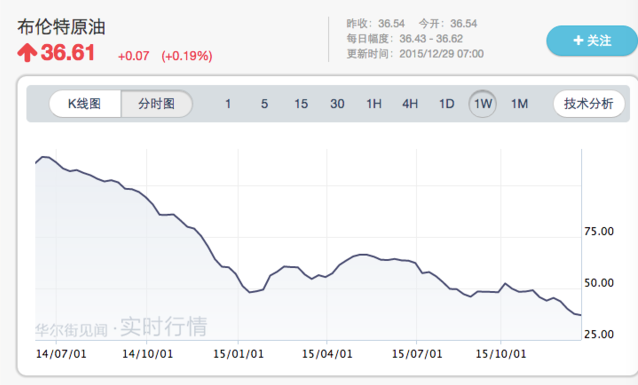Click the 14/10/01 date axis label

(x=147, y=354)
